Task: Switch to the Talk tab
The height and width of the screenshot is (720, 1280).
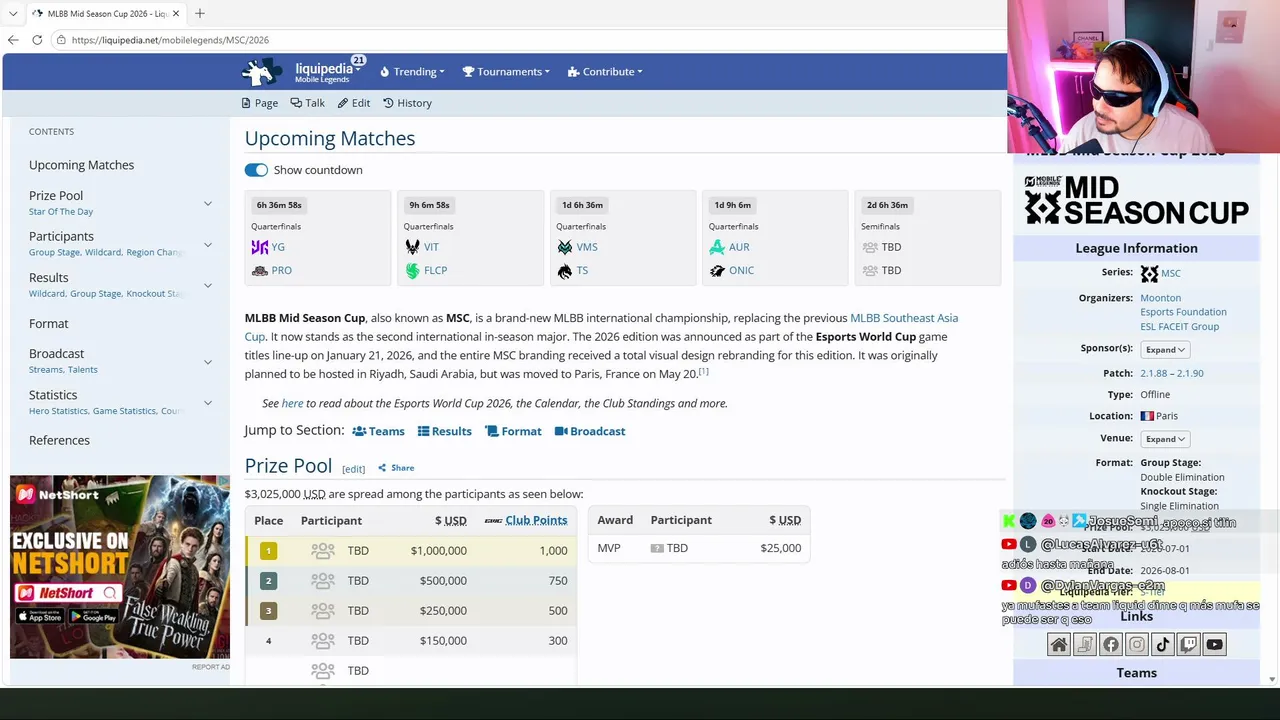Action: 308,103
